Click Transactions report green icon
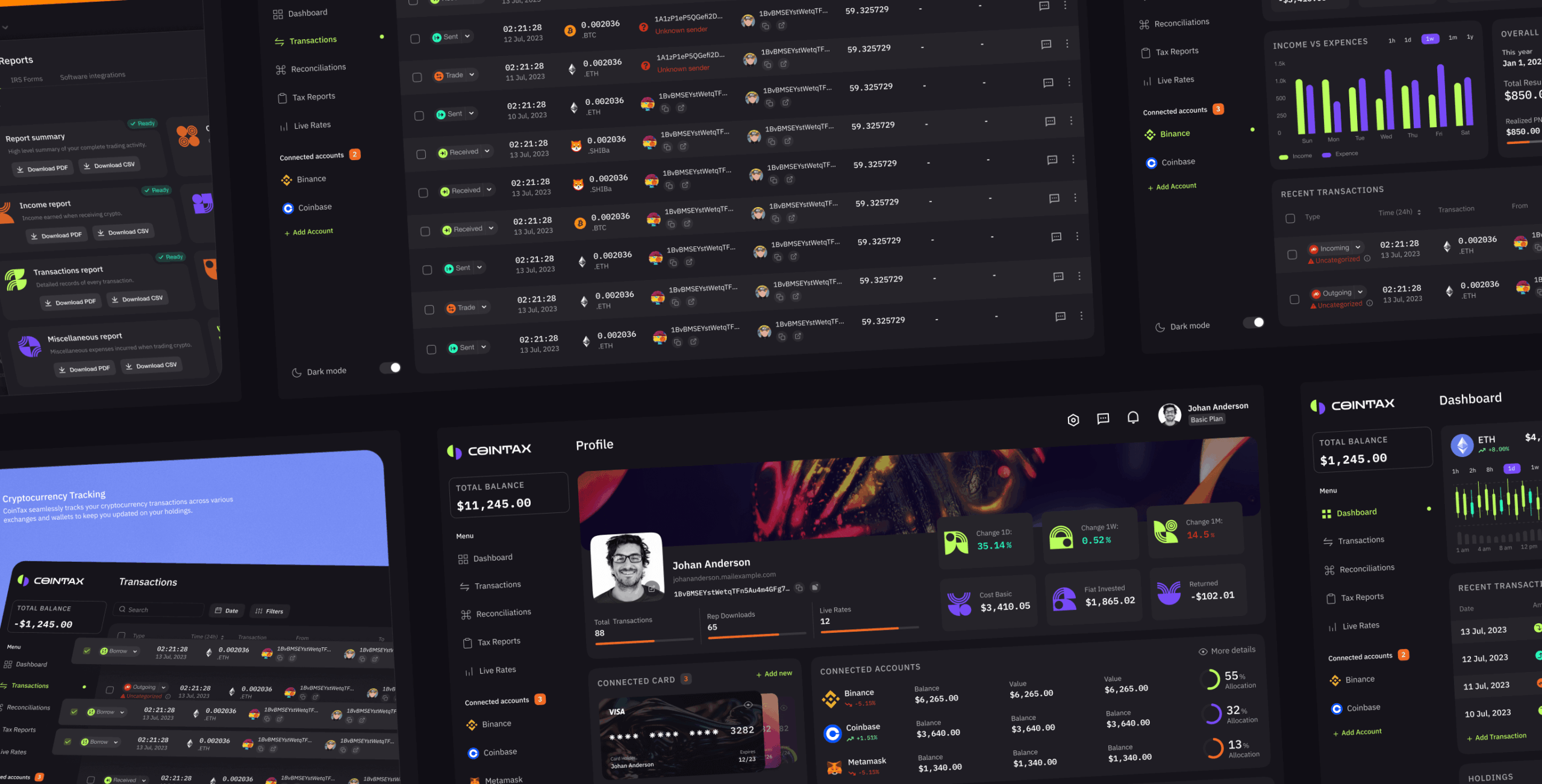This screenshot has width=1542, height=784. click(x=16, y=279)
